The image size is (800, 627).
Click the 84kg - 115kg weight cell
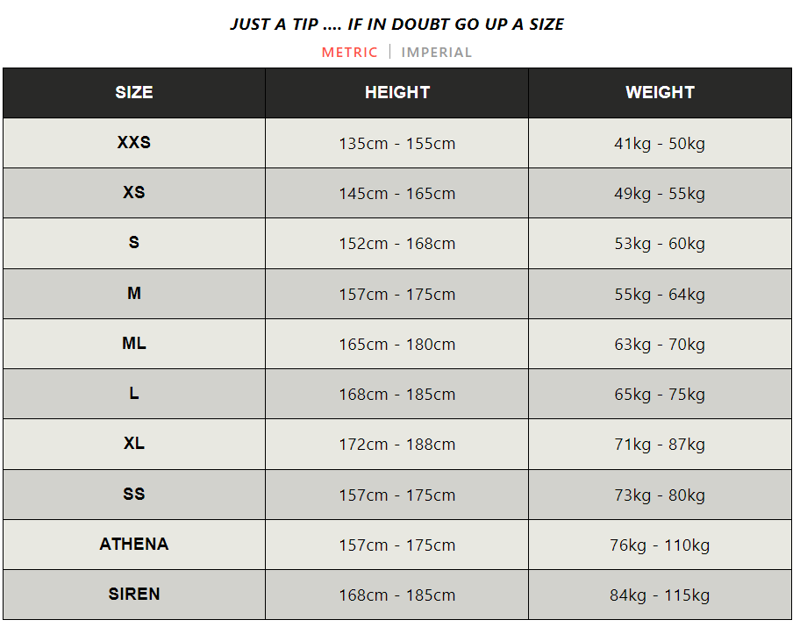660,595
